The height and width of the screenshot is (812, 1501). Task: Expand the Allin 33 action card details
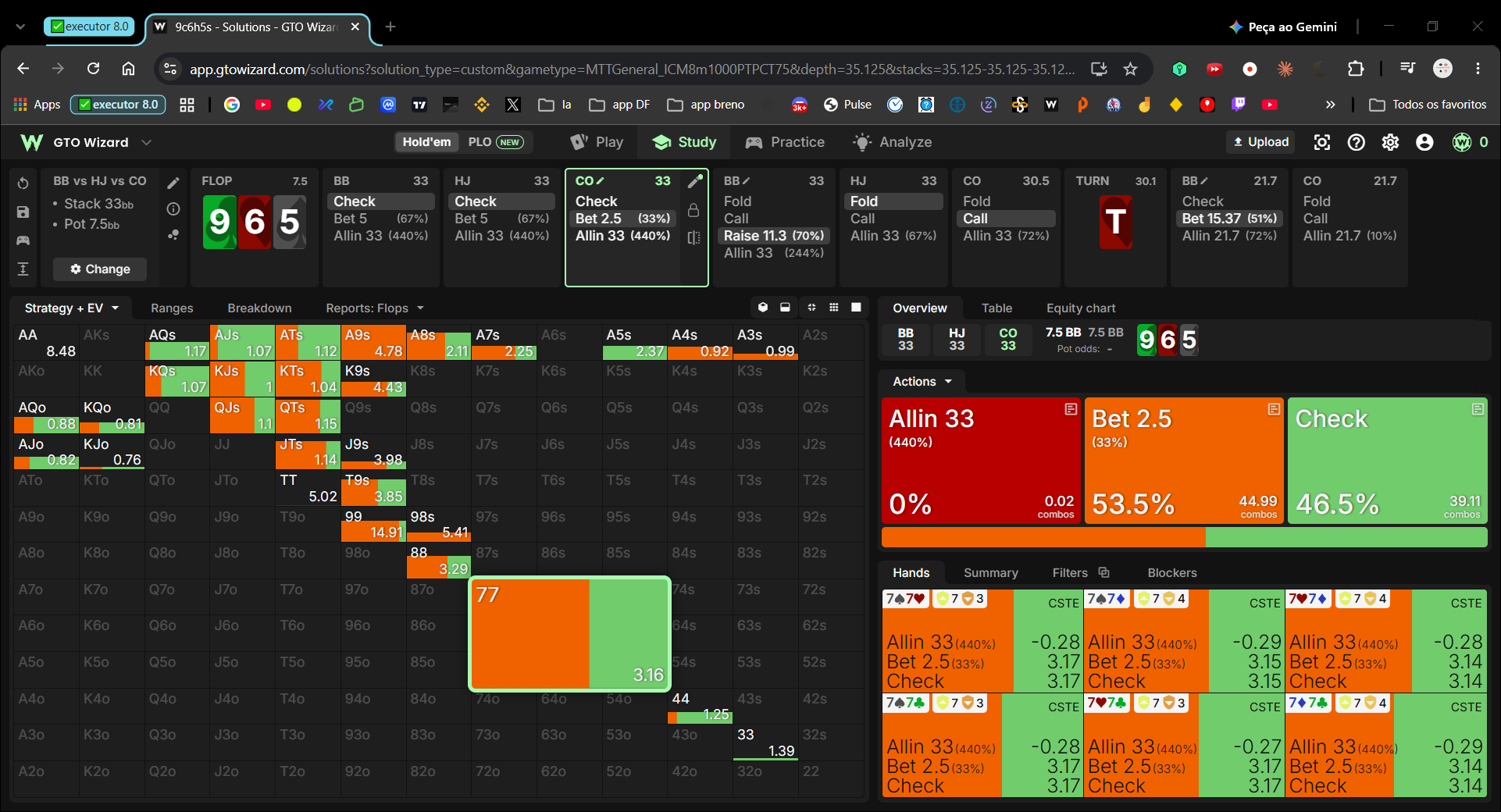[x=1071, y=409]
